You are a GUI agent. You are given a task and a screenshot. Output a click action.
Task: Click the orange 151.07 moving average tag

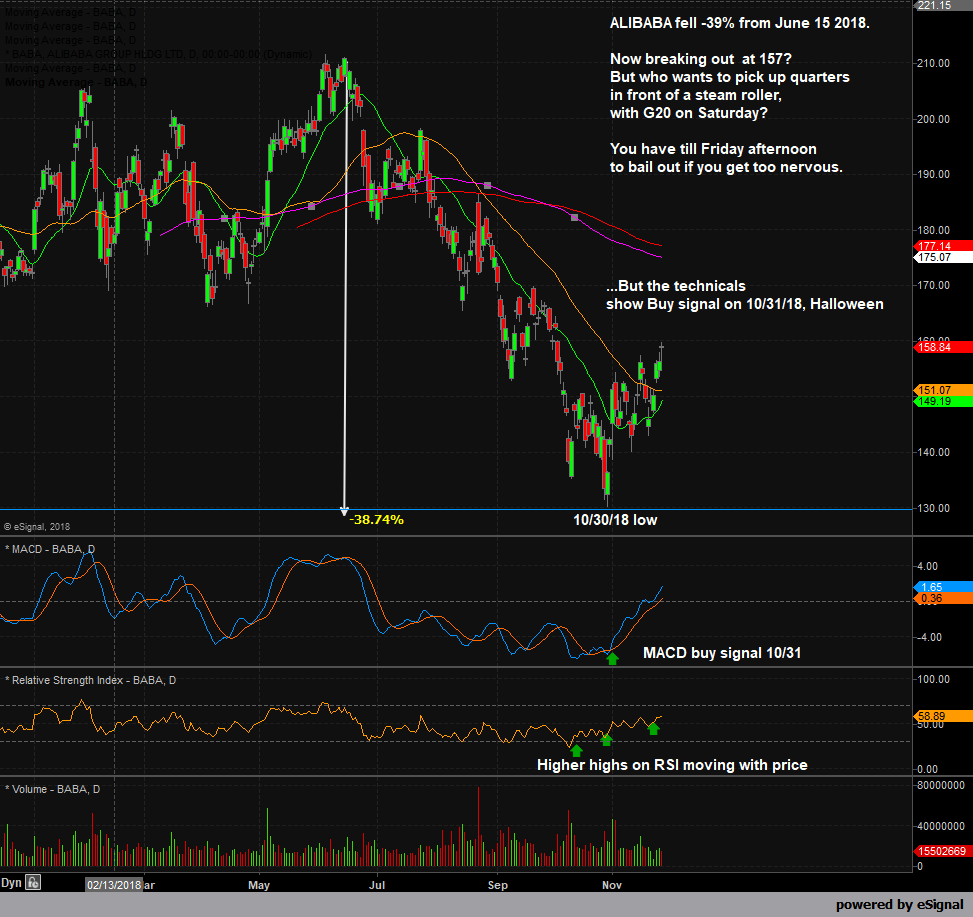click(943, 390)
